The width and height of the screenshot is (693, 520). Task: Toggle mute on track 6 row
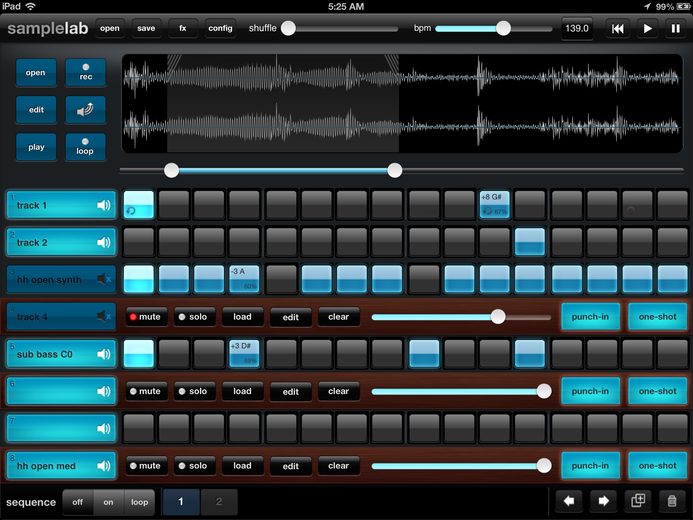[x=146, y=391]
